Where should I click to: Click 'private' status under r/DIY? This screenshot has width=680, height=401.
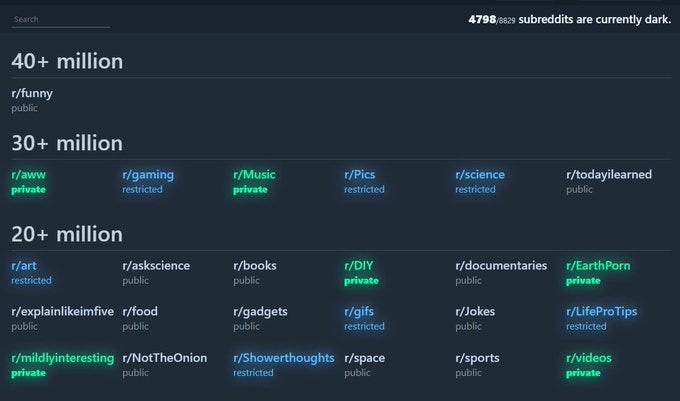361,281
